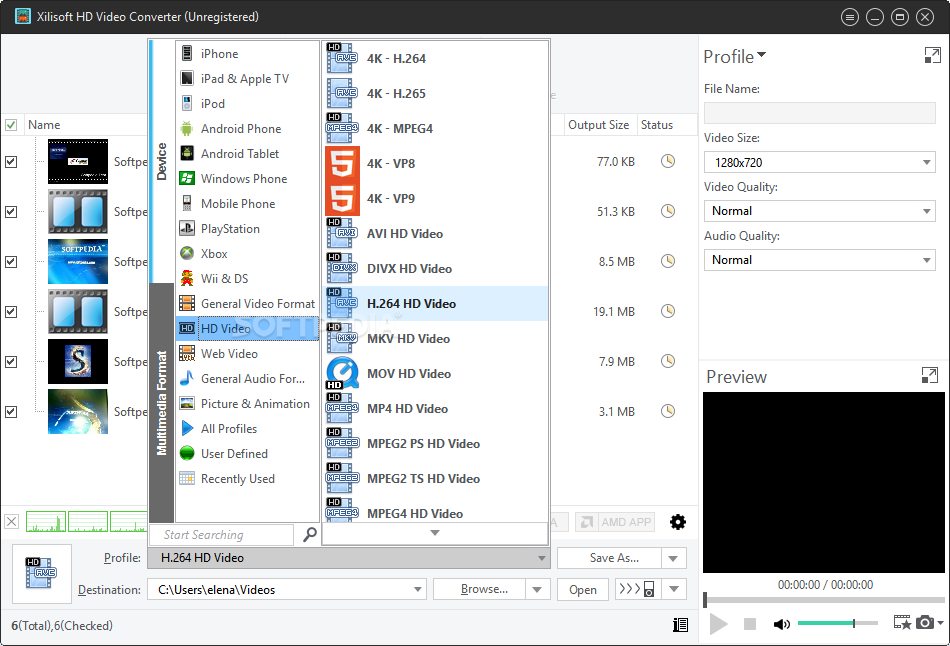
Task: Open the Video Quality dropdown
Action: [820, 211]
